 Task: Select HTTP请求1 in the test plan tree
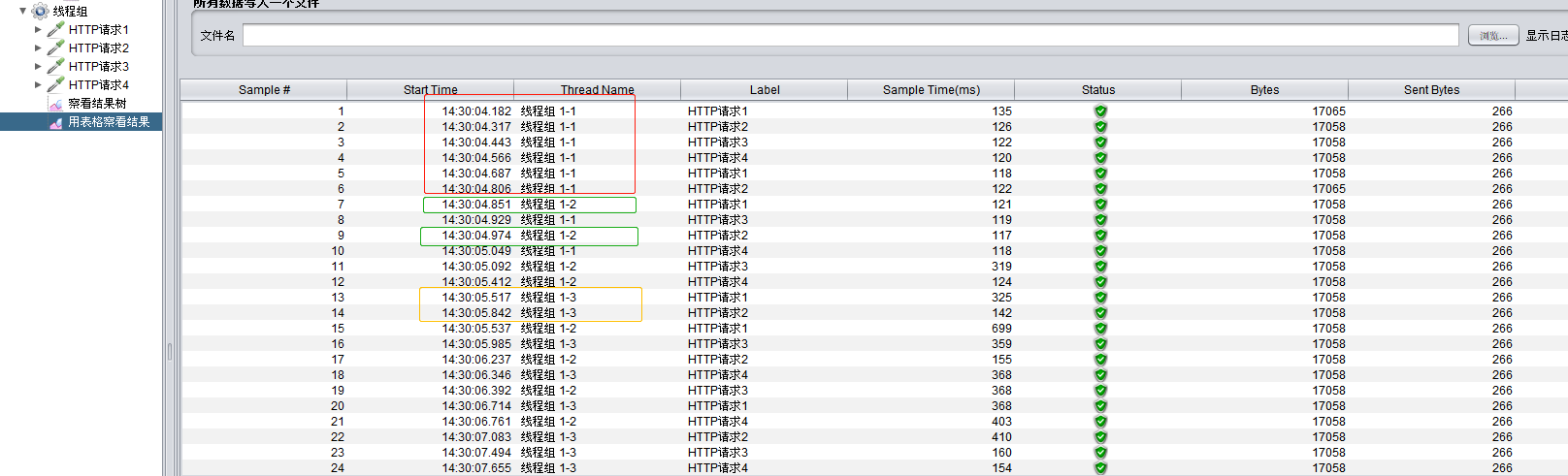[x=98, y=30]
